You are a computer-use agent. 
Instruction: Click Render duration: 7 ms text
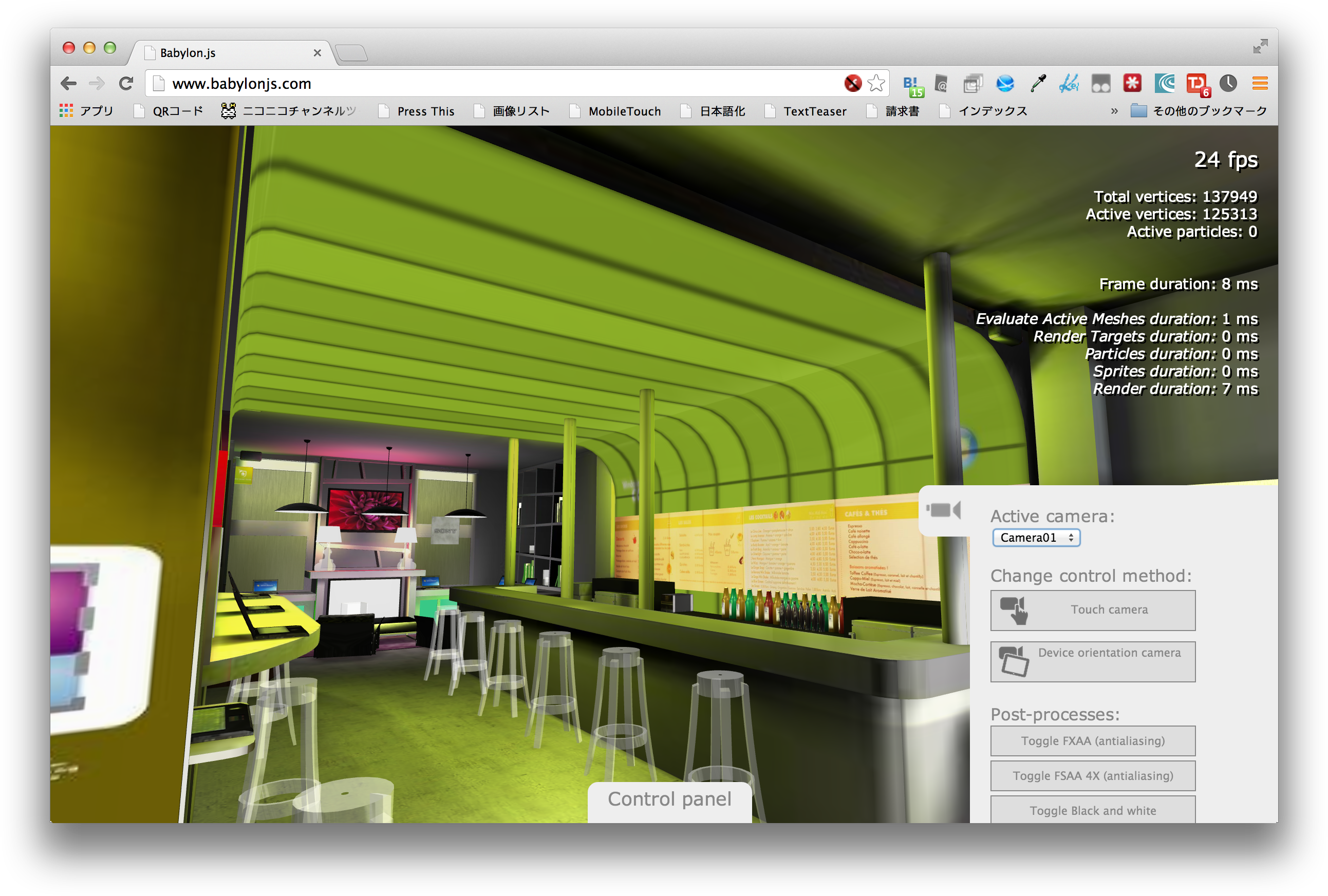(1175, 389)
